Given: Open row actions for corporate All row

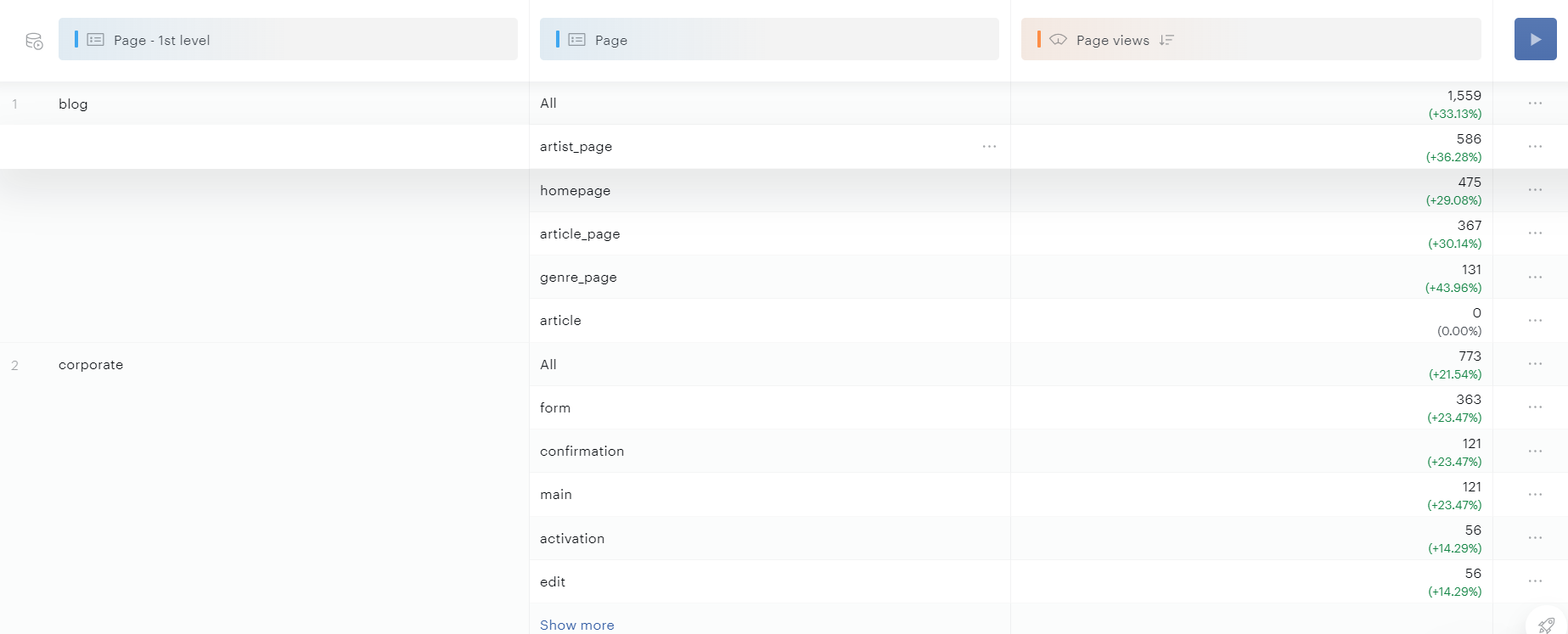Looking at the screenshot, I should [1535, 364].
